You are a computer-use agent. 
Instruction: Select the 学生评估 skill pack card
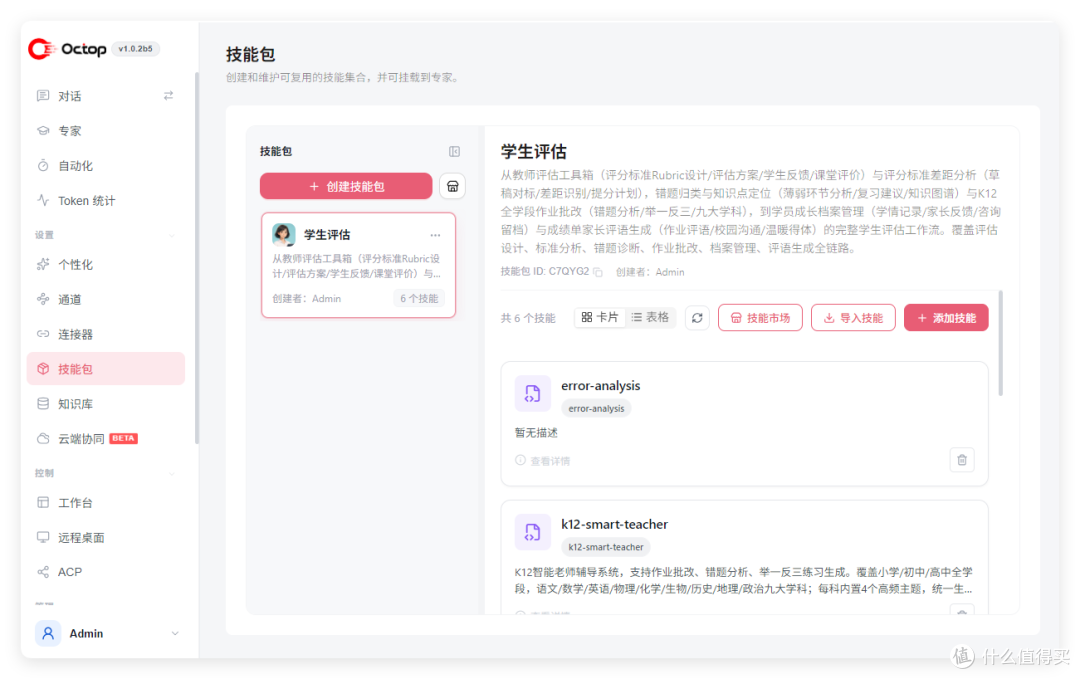(x=358, y=265)
